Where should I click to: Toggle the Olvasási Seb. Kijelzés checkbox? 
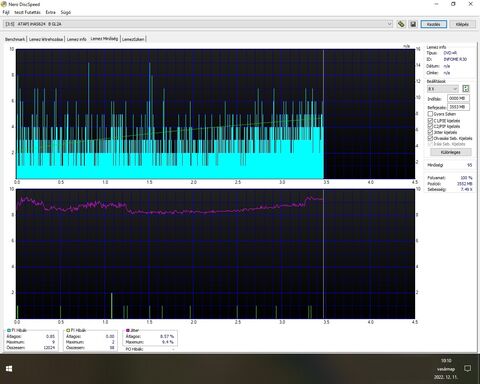430,138
